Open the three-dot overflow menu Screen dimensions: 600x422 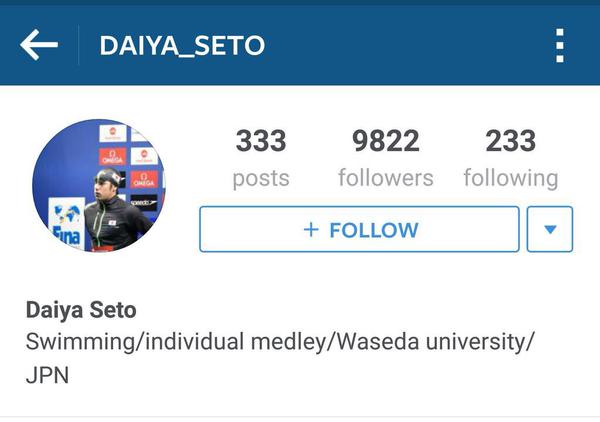tap(560, 46)
